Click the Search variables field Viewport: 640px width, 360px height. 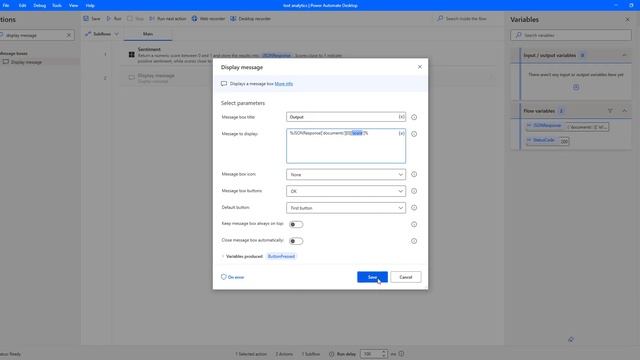[x=571, y=36]
